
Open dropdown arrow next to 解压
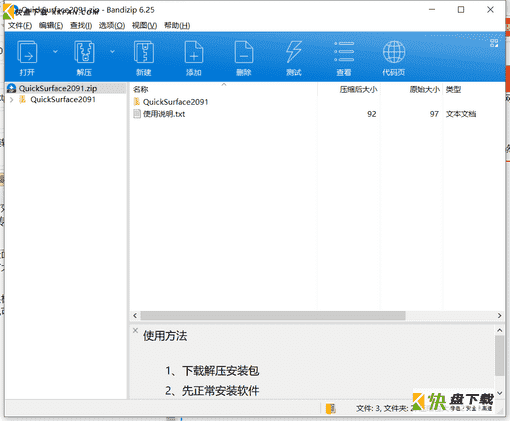[112, 52]
